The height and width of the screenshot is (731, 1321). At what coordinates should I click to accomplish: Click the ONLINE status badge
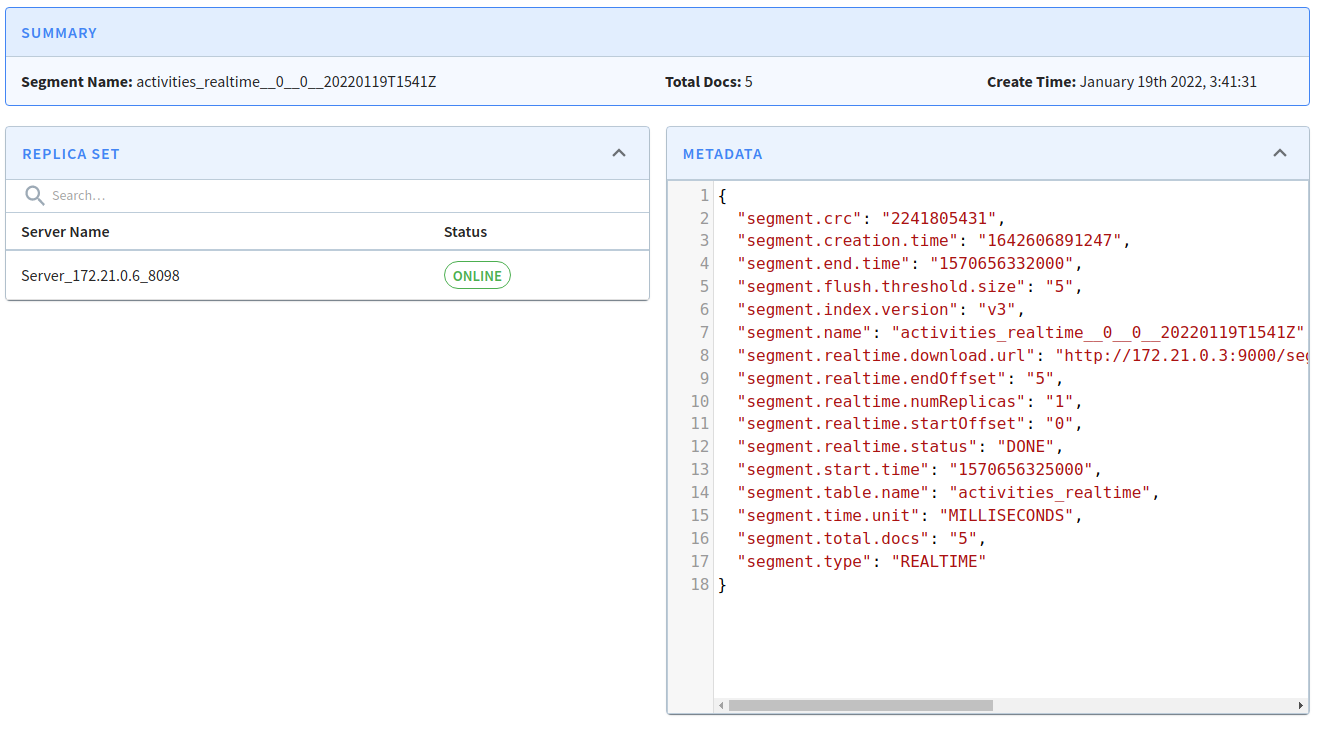pos(477,274)
